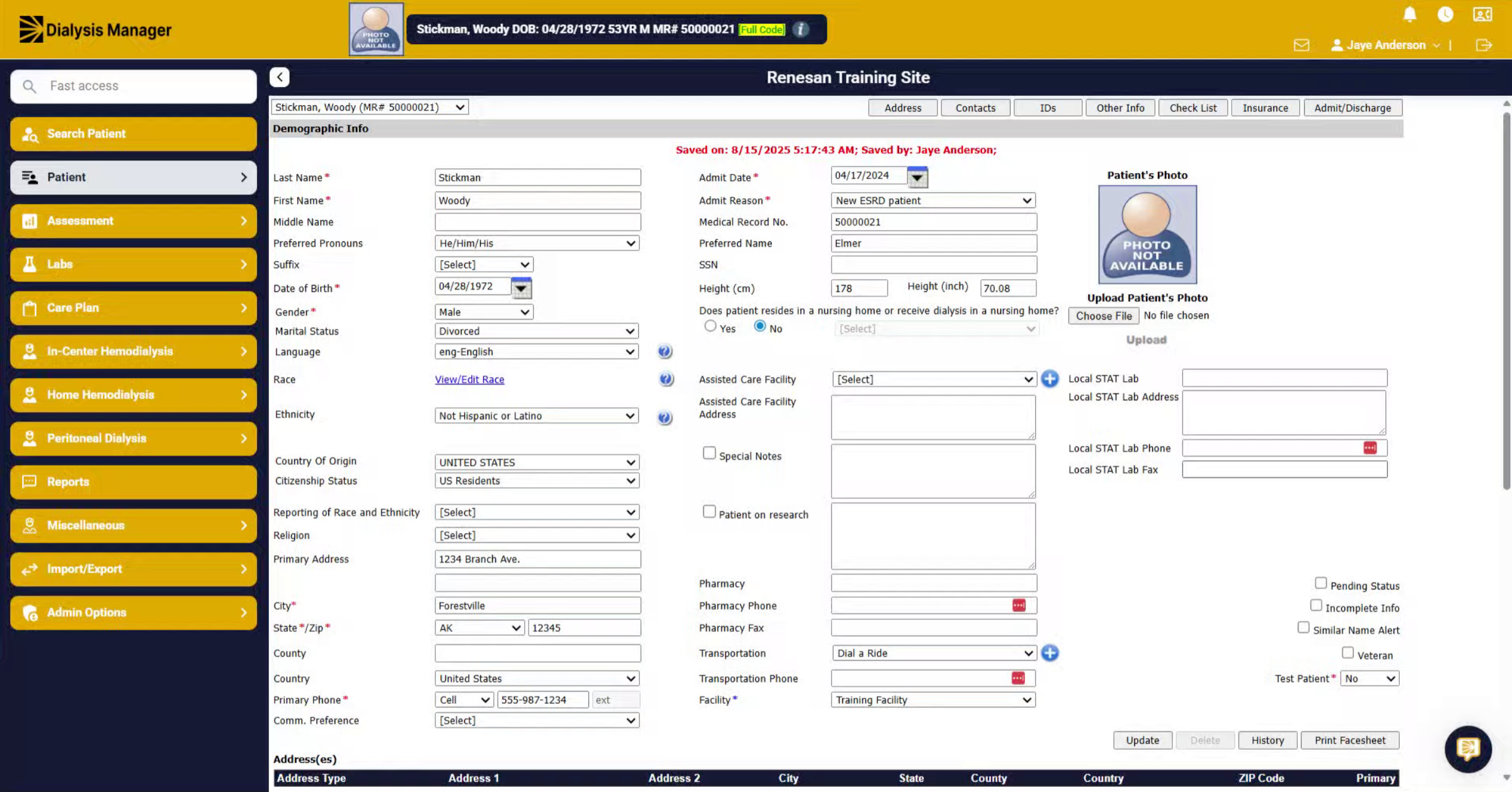
Task: Open the Marital Status dropdown
Action: click(537, 331)
